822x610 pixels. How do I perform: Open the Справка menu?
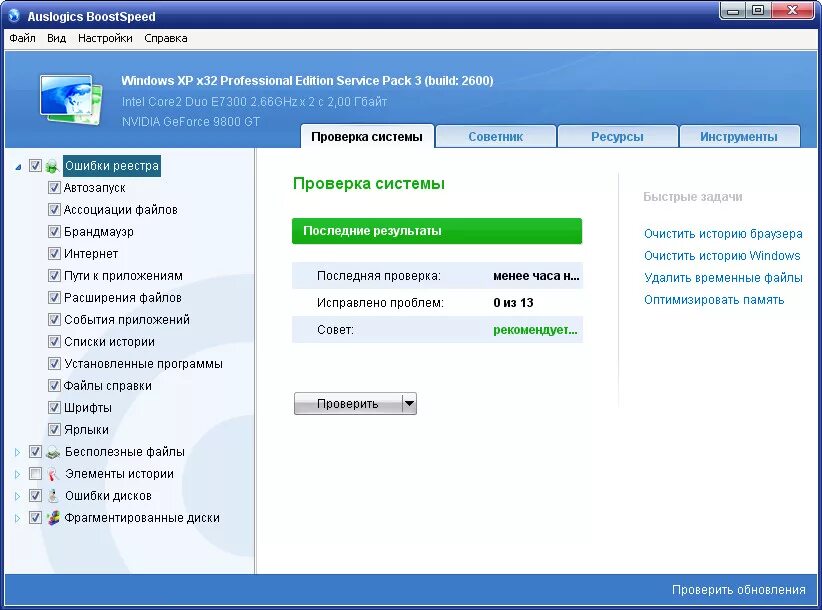(x=166, y=38)
